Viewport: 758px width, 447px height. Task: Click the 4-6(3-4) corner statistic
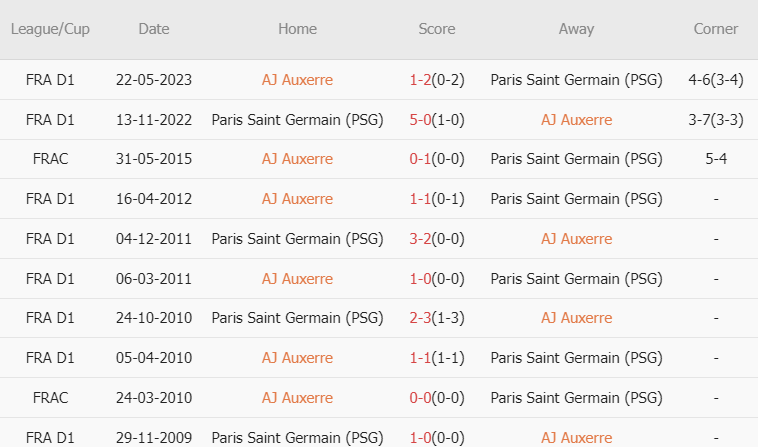(x=715, y=80)
